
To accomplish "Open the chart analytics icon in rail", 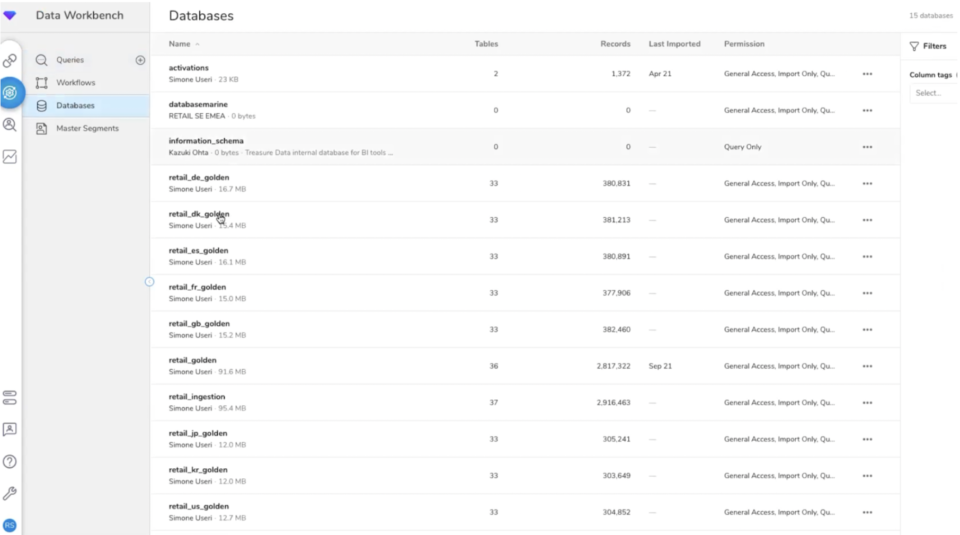I will coord(10,156).
